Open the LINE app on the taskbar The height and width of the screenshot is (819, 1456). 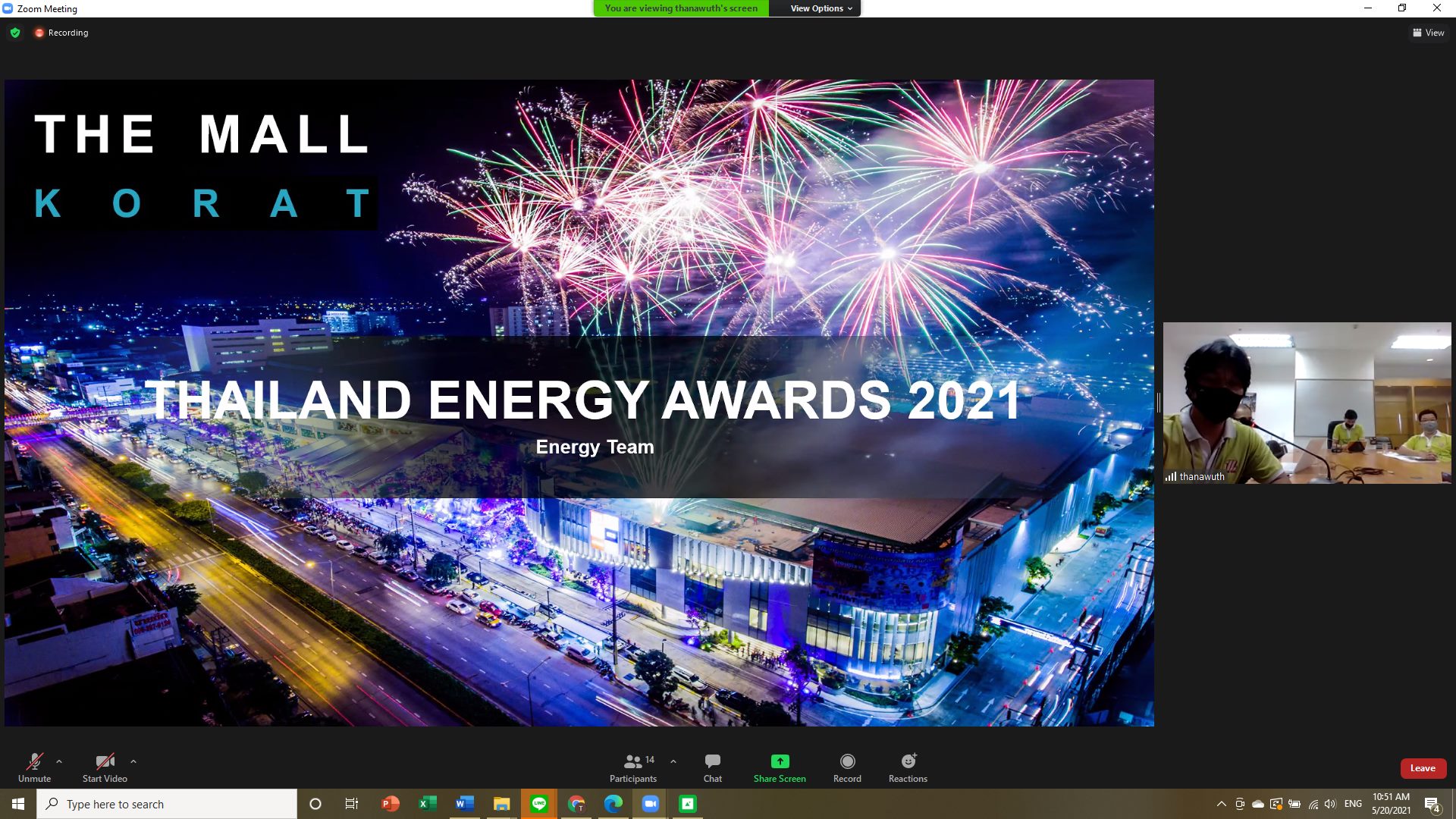pyautogui.click(x=539, y=804)
